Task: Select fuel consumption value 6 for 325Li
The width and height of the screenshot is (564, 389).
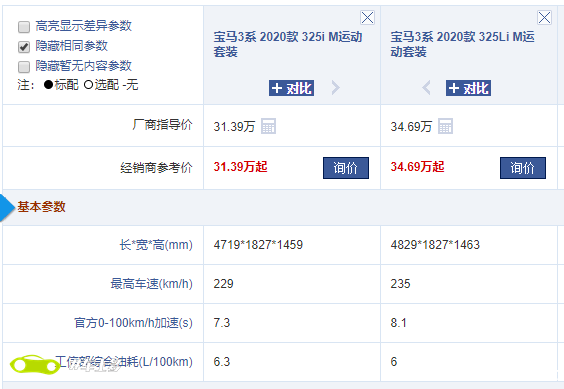Action: [x=394, y=362]
